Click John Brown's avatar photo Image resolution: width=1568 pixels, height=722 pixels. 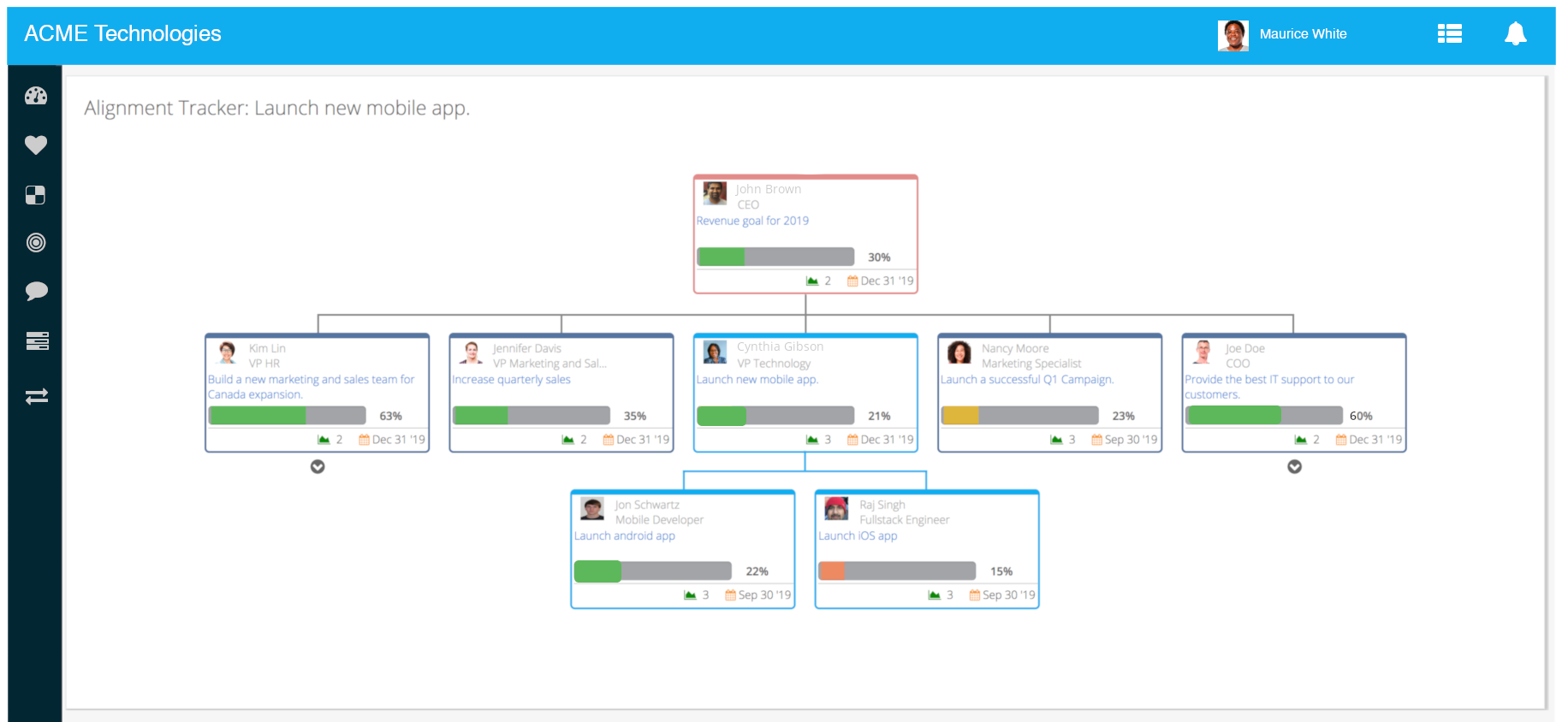point(715,193)
